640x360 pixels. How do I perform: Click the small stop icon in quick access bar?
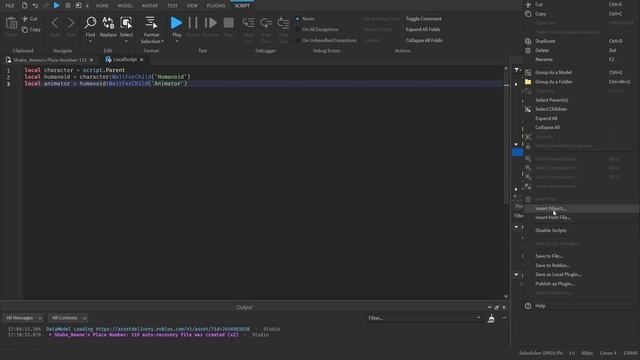tap(68, 5)
